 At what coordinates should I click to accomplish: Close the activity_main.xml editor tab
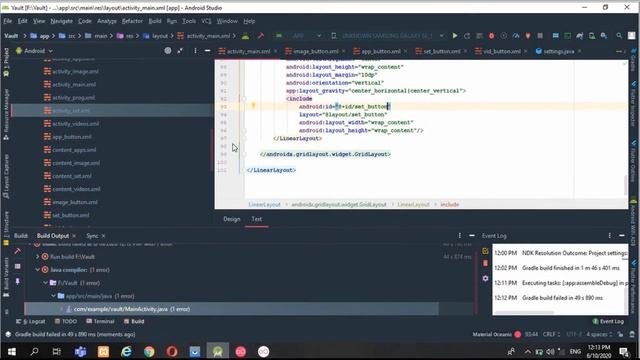(276, 51)
